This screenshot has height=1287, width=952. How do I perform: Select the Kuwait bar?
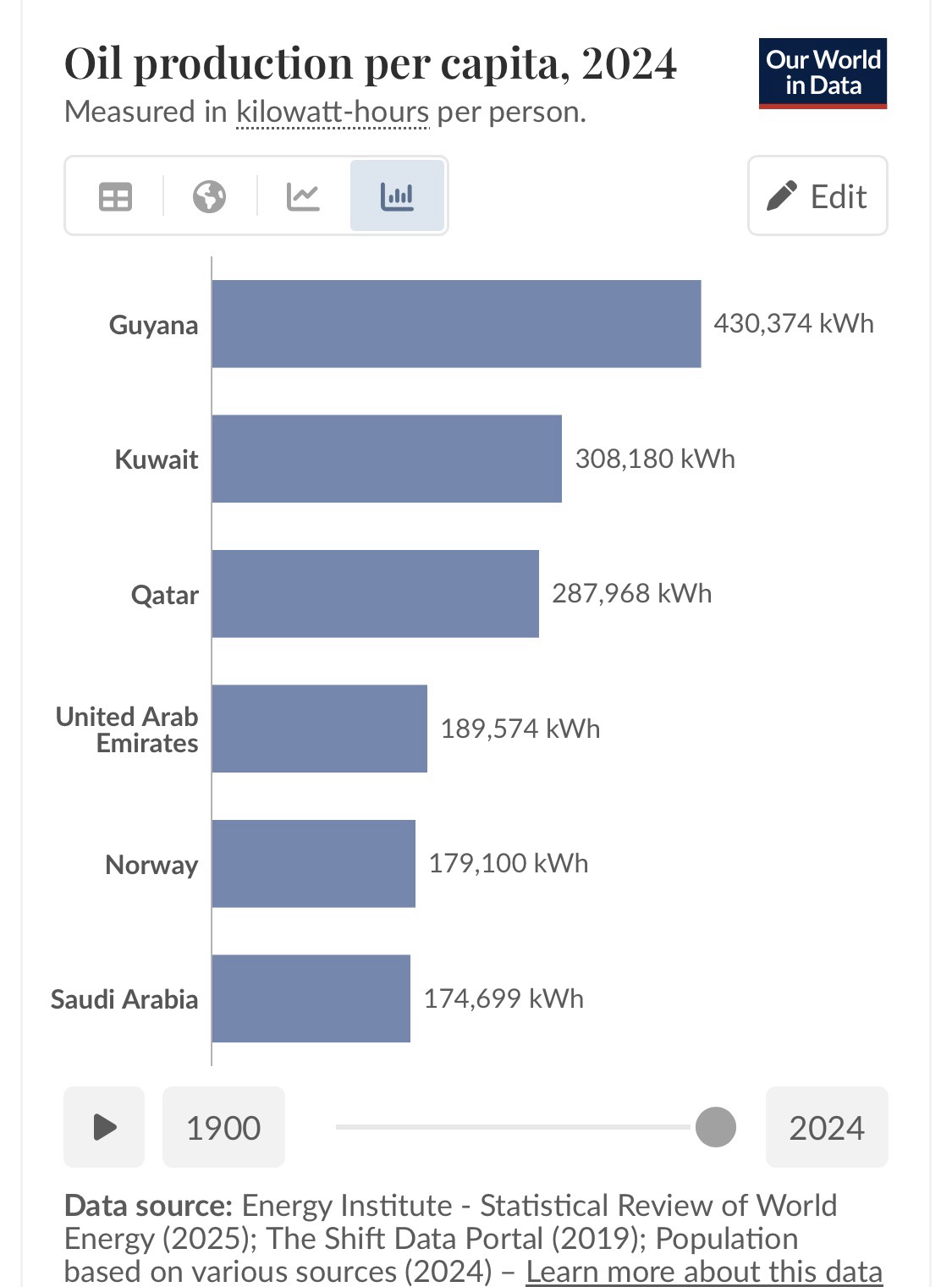pos(387,459)
